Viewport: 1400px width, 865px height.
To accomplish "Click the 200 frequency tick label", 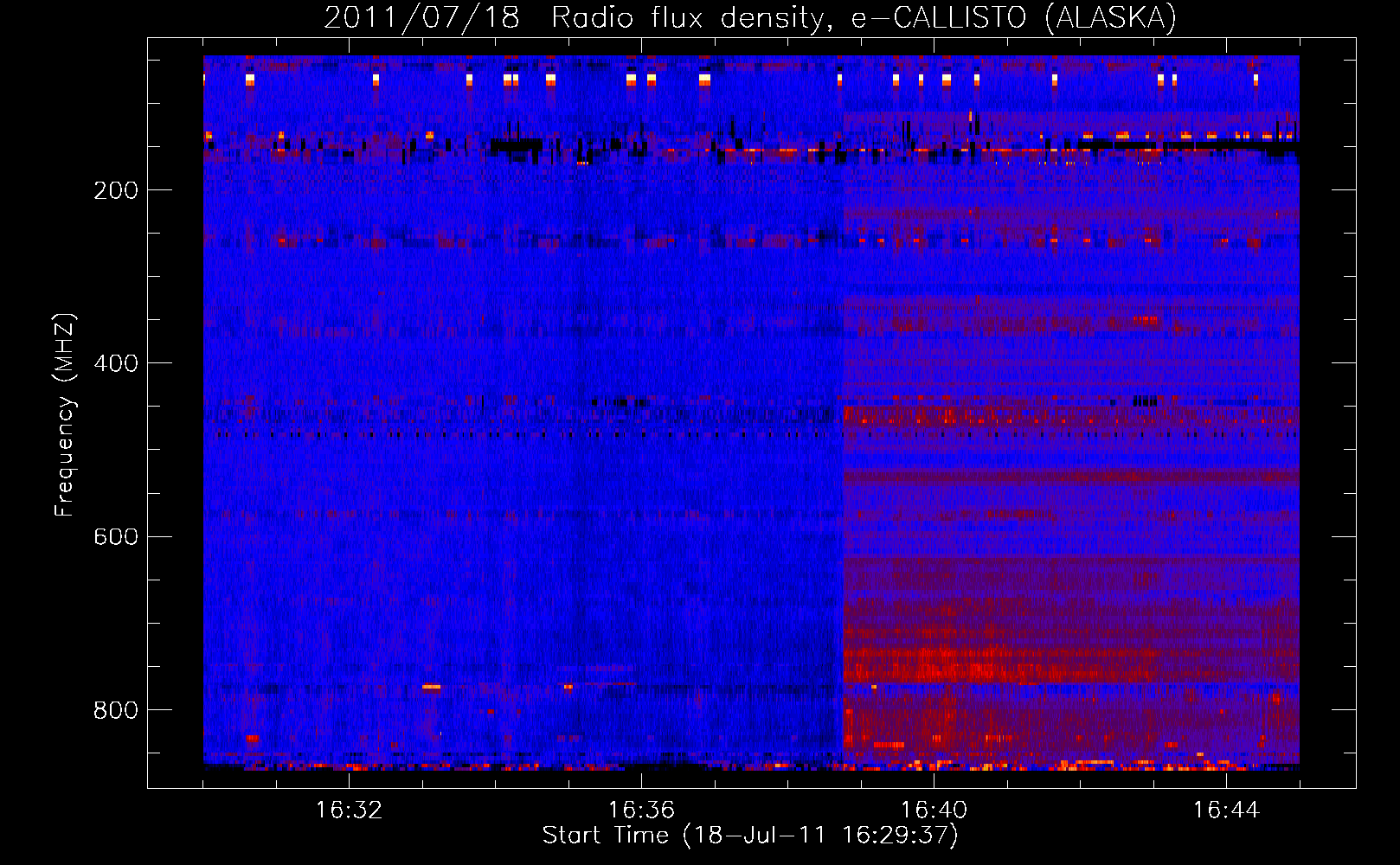I will point(116,190).
